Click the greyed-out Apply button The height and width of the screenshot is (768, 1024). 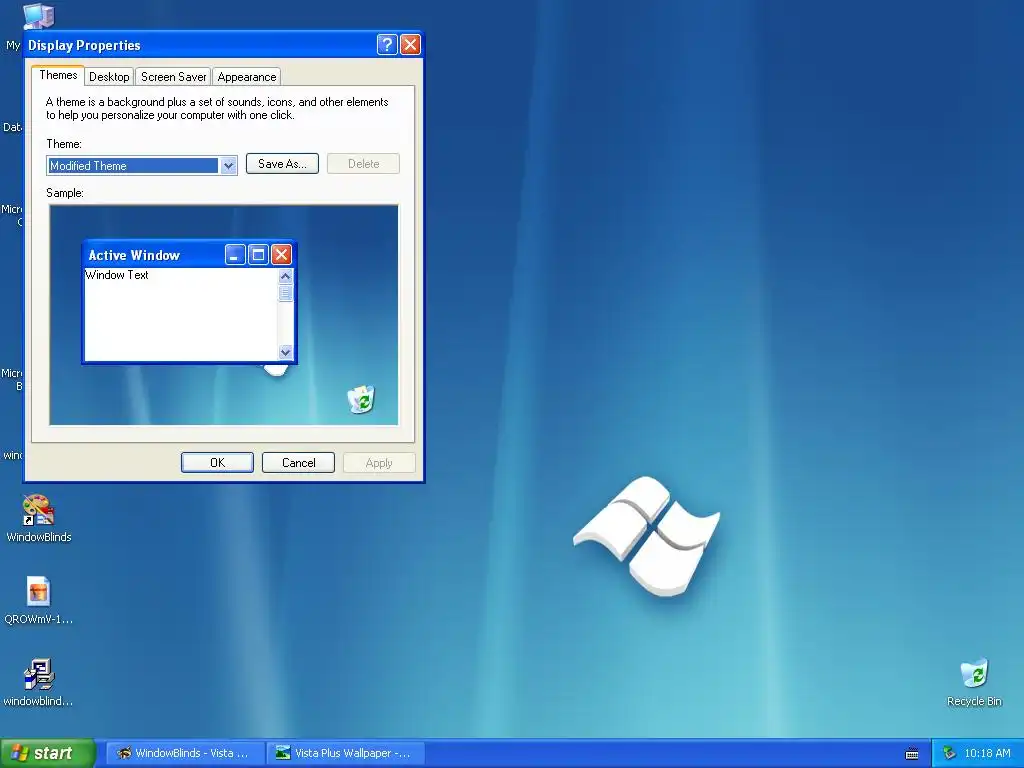(379, 462)
